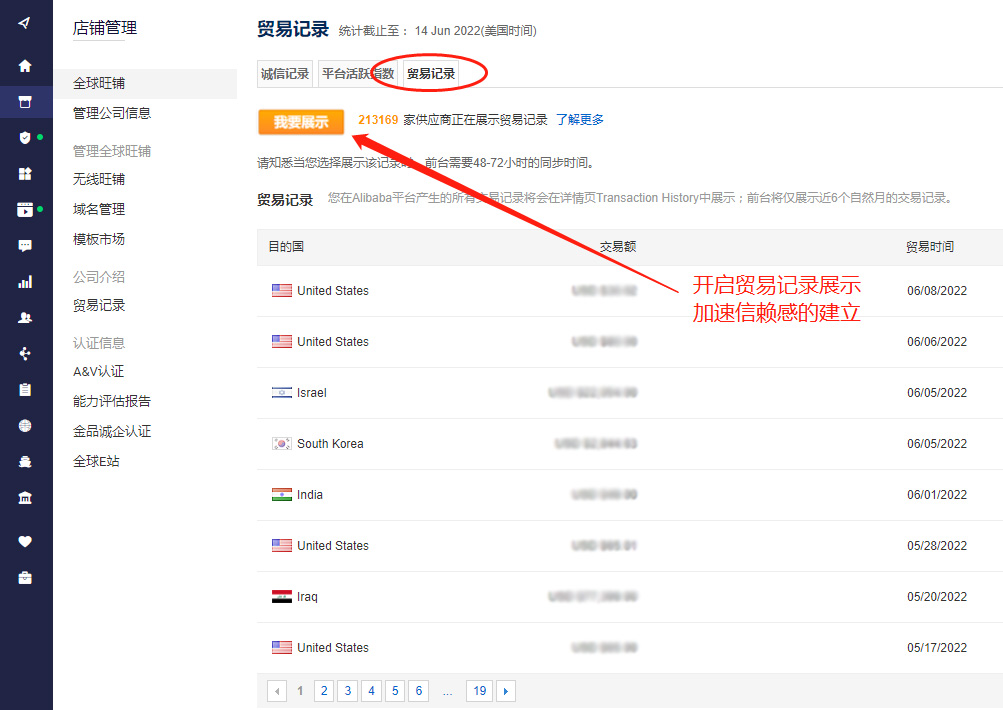The width and height of the screenshot is (1003, 710).
Task: Click the highlighted storefront icon in sidebar
Action: click(26, 101)
